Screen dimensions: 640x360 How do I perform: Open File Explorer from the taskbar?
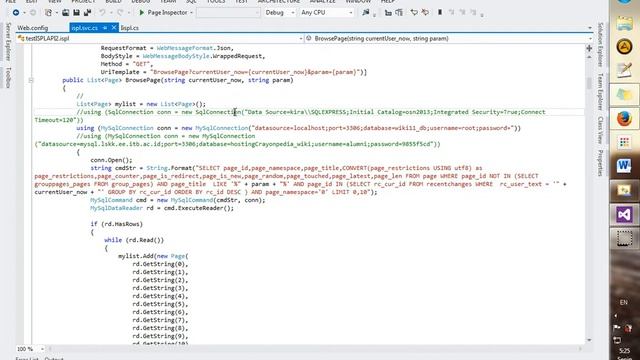pos(624,23)
